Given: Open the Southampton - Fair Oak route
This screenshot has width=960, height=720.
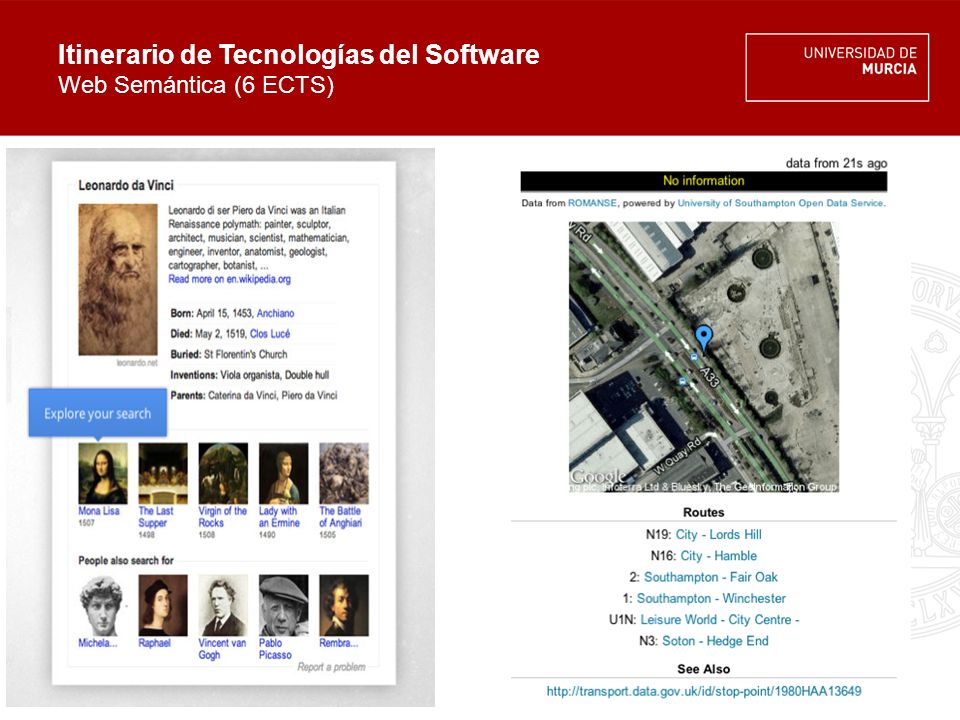Looking at the screenshot, I should (x=711, y=577).
